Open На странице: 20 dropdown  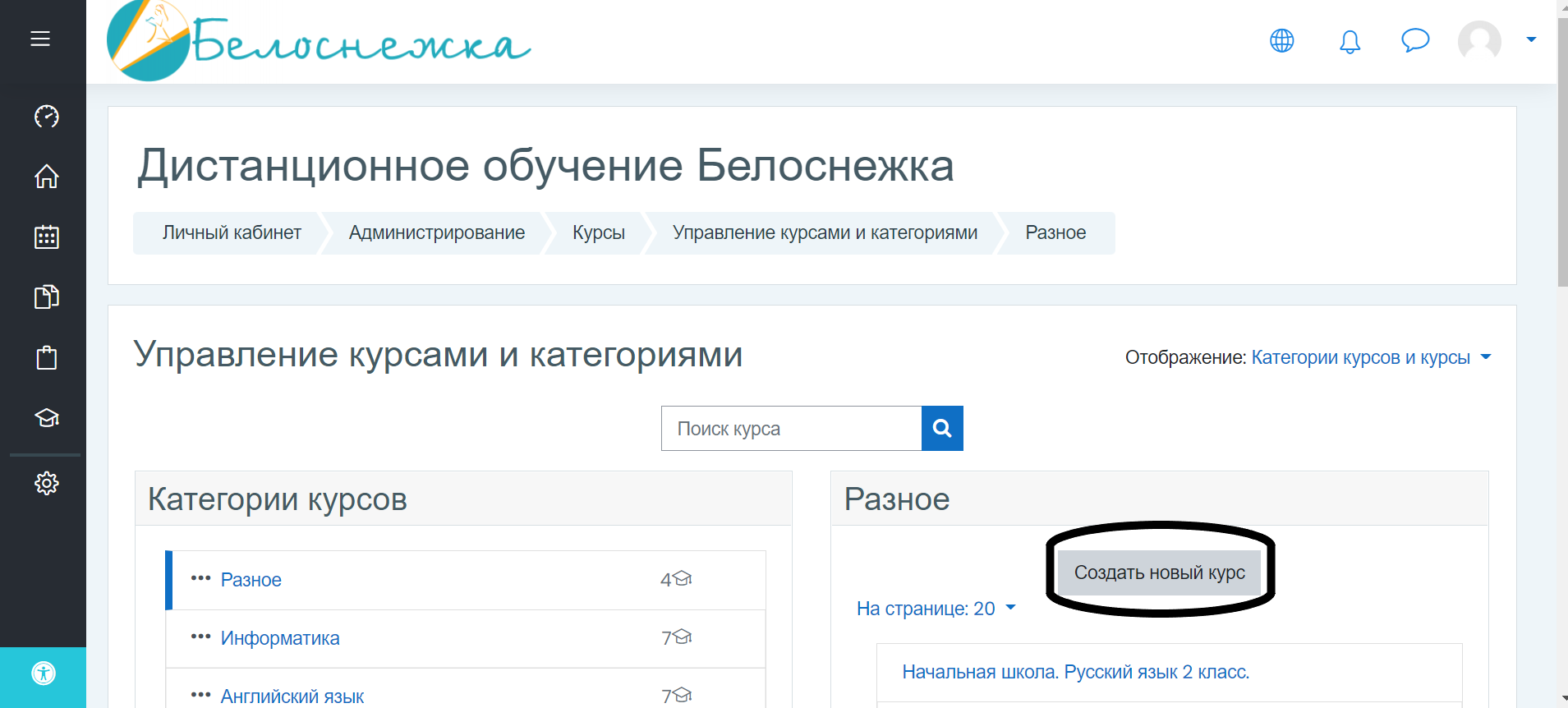[936, 609]
